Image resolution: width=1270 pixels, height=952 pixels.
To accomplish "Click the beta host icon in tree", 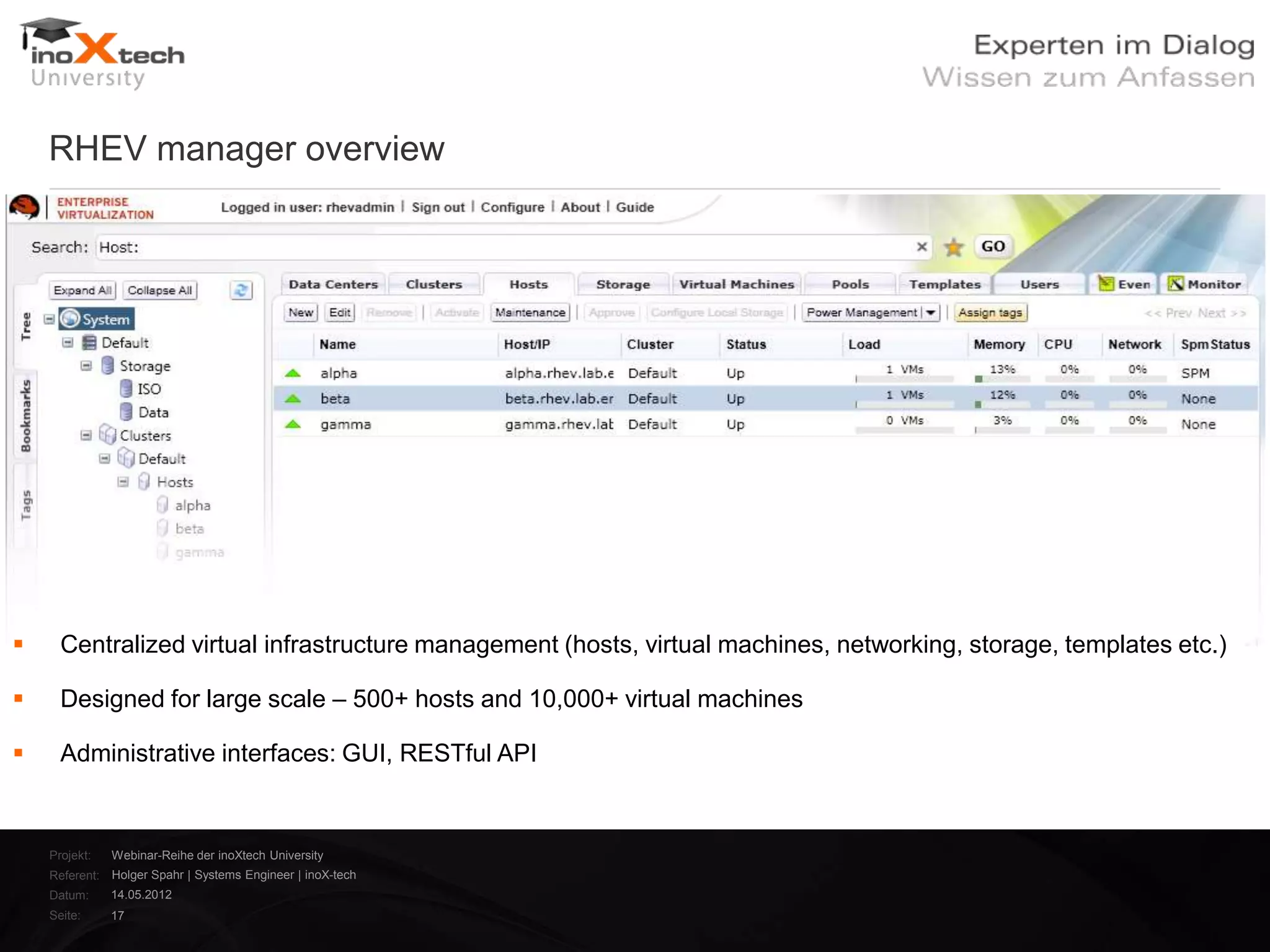I will (162, 528).
